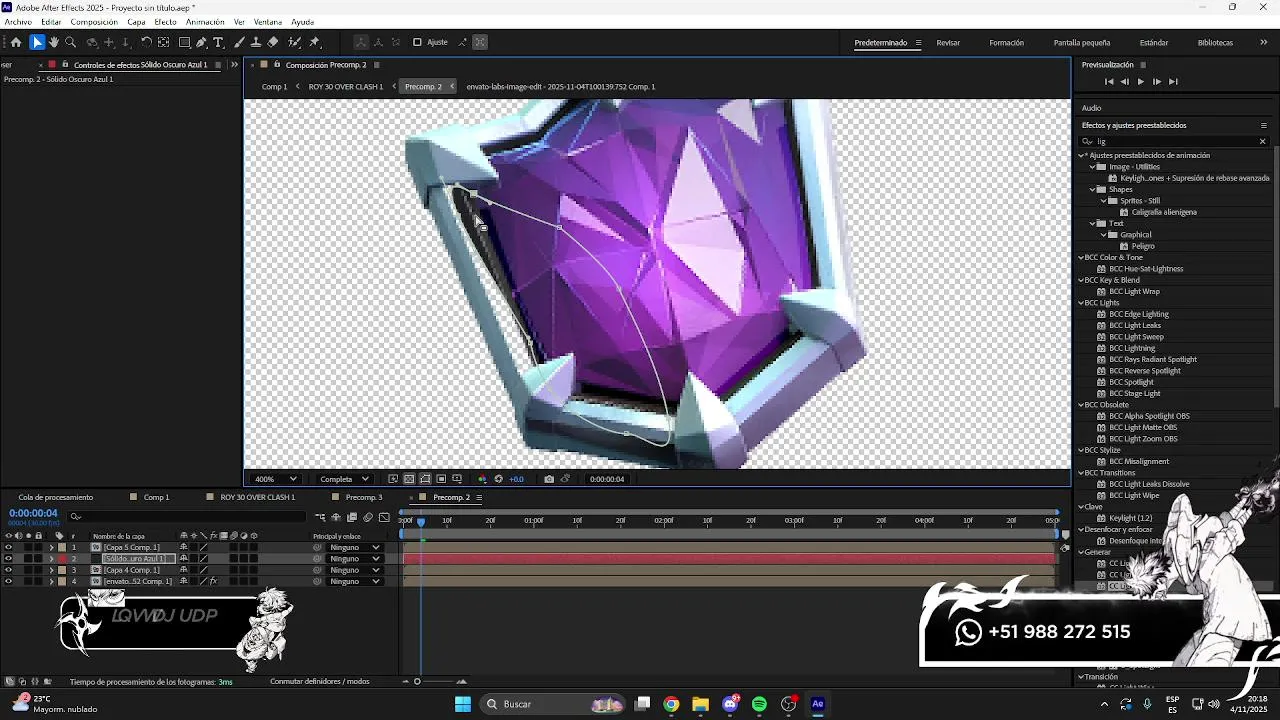Open File Explorer from the taskbar

(700, 704)
